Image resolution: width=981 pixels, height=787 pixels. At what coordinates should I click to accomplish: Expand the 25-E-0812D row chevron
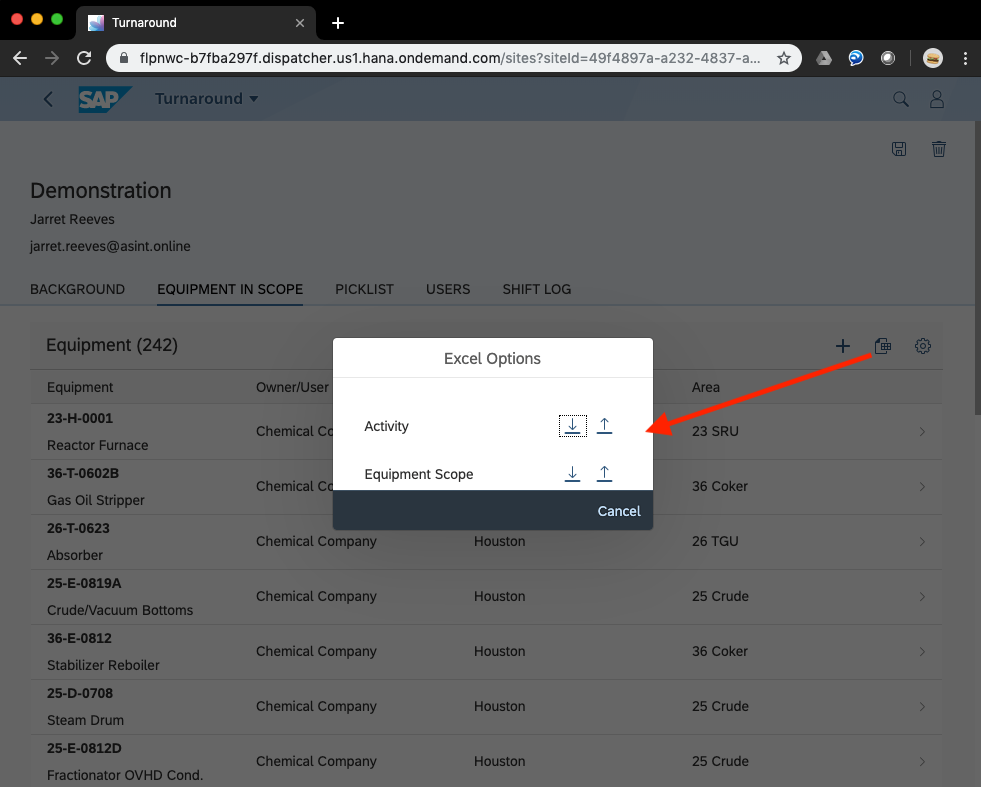[x=922, y=762]
